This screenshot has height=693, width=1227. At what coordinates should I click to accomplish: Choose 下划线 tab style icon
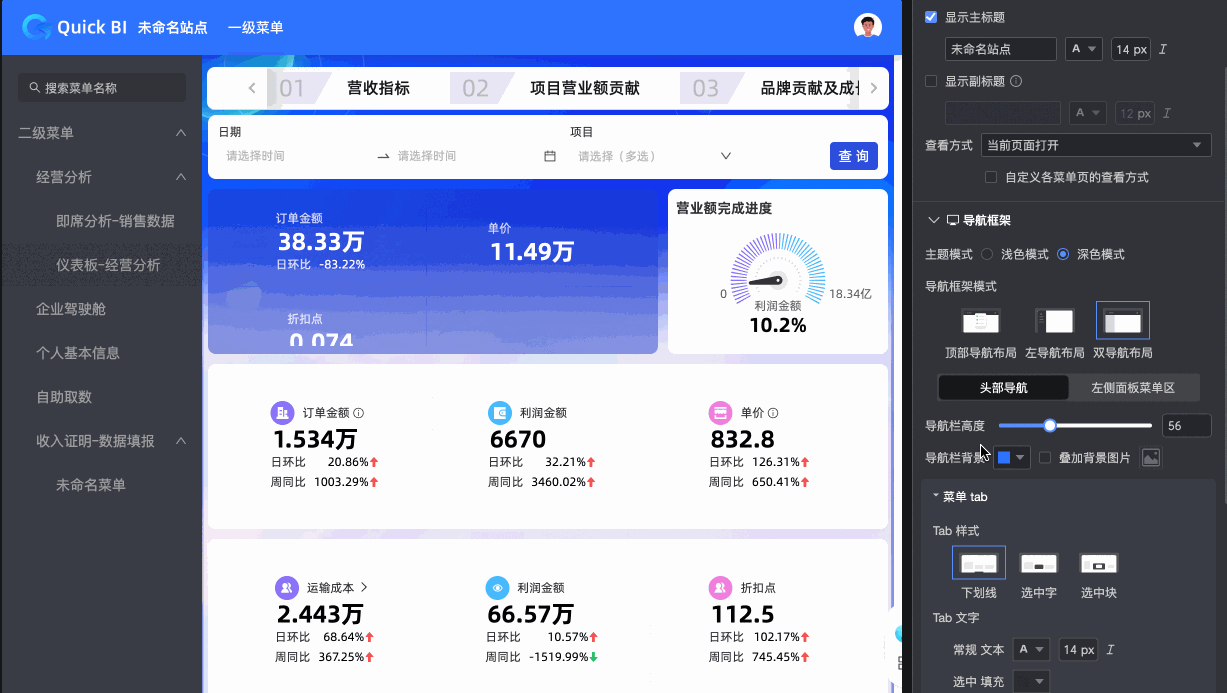tap(979, 564)
